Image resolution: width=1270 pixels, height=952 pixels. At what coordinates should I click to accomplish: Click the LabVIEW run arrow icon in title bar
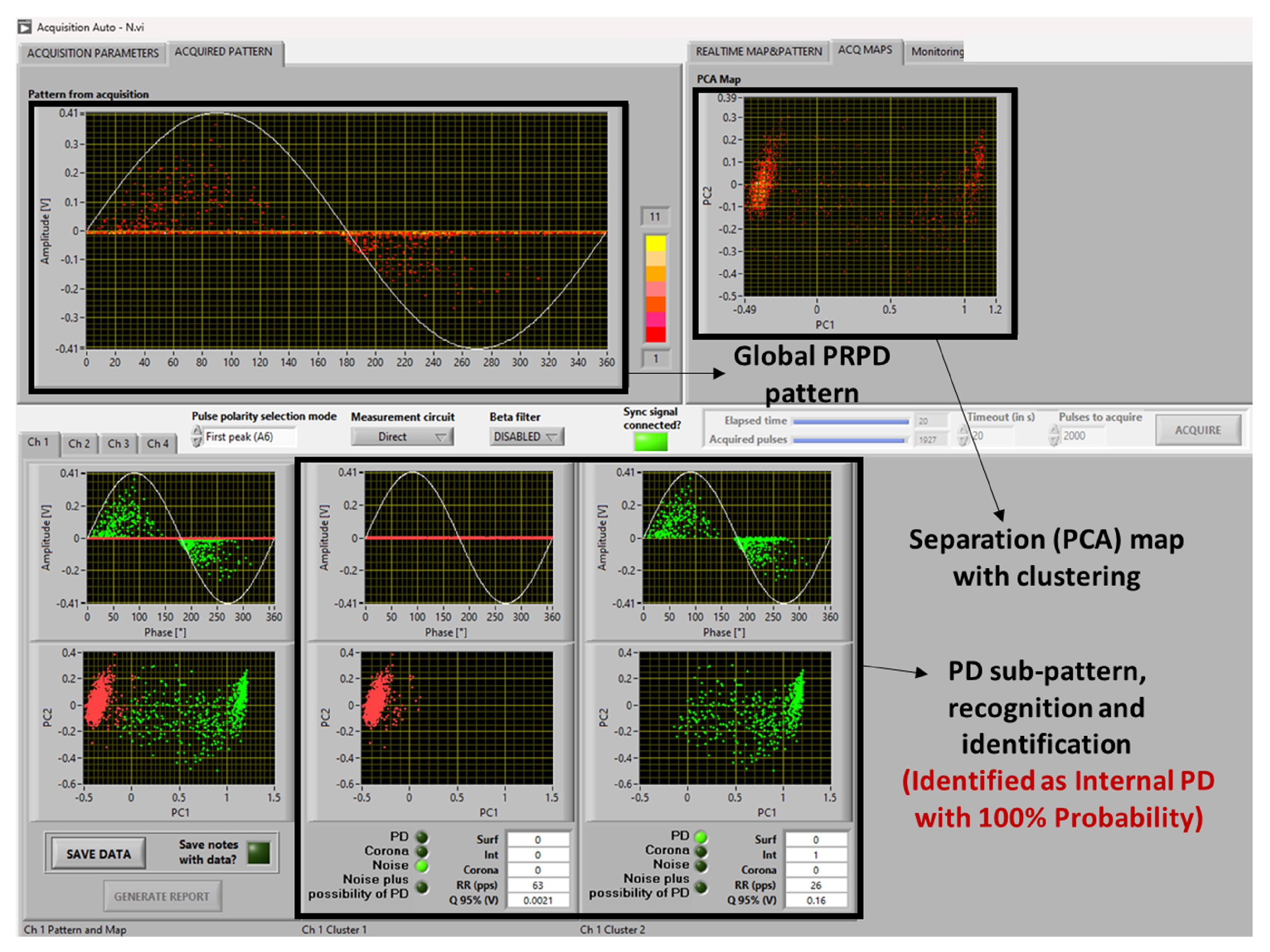(x=24, y=27)
